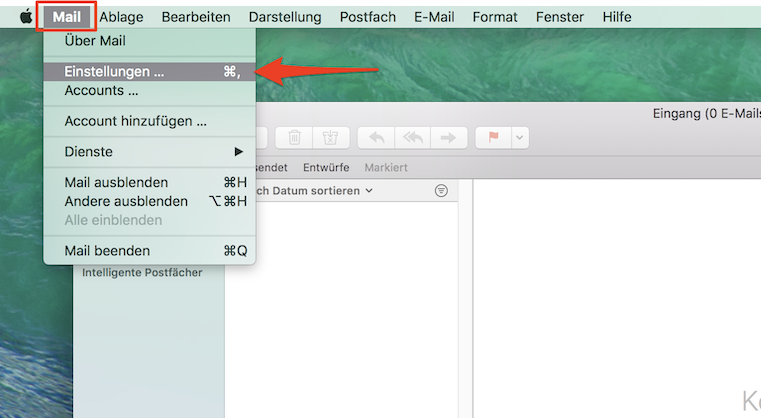Click the trash delete icon in toolbar
This screenshot has height=418, width=761.
point(294,137)
